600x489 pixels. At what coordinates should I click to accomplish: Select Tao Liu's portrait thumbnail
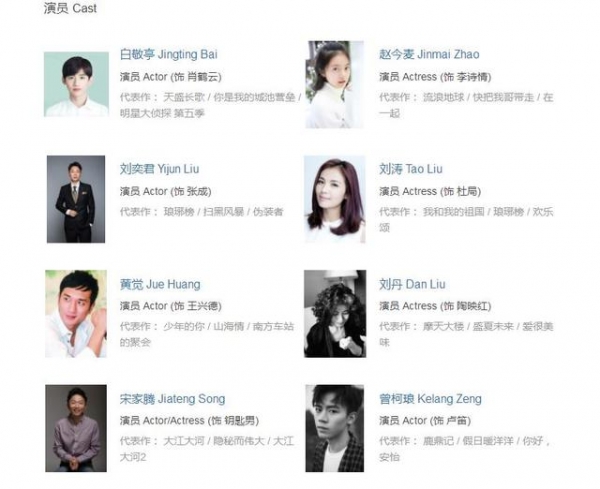click(x=335, y=199)
